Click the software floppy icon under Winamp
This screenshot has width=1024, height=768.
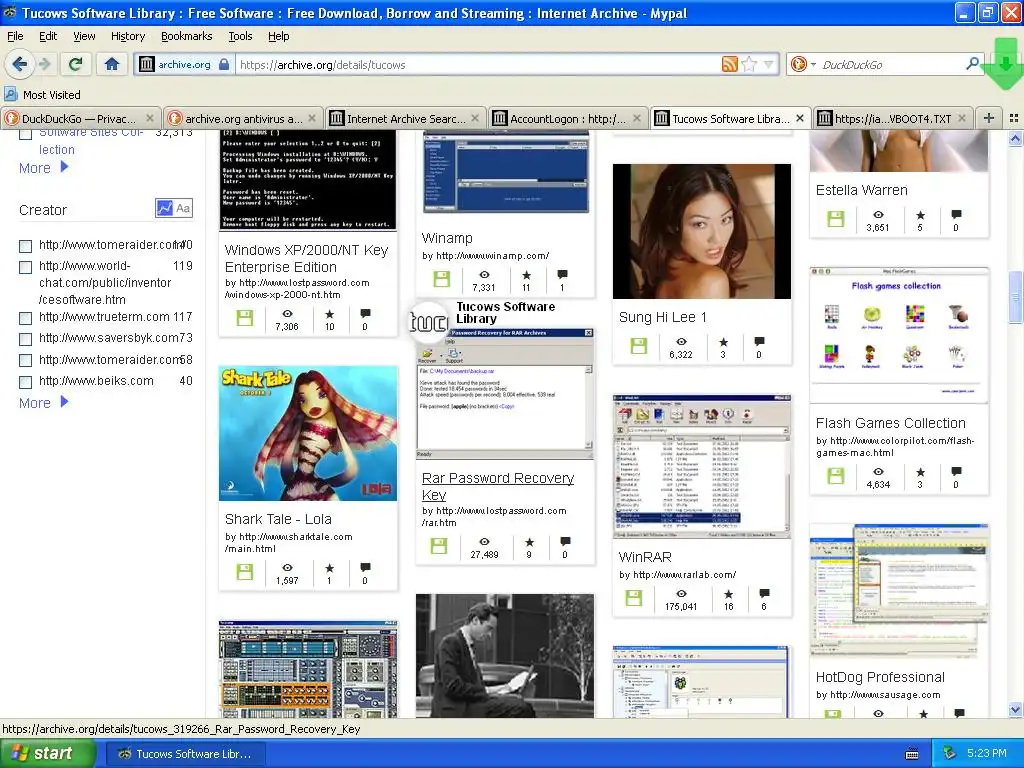[441, 279]
